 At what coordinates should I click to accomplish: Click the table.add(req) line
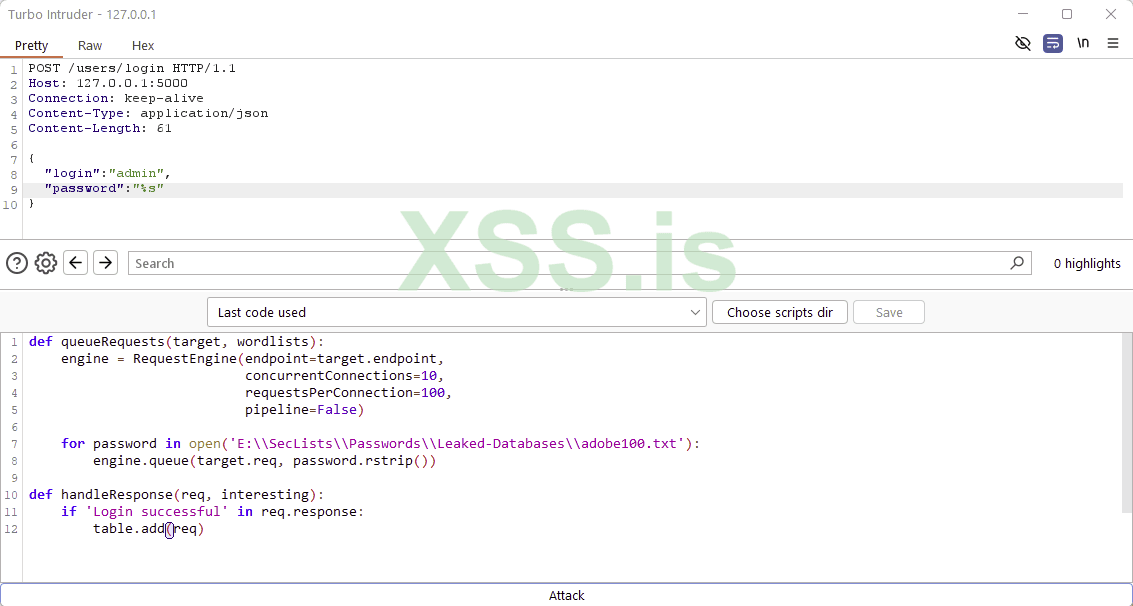[149, 529]
